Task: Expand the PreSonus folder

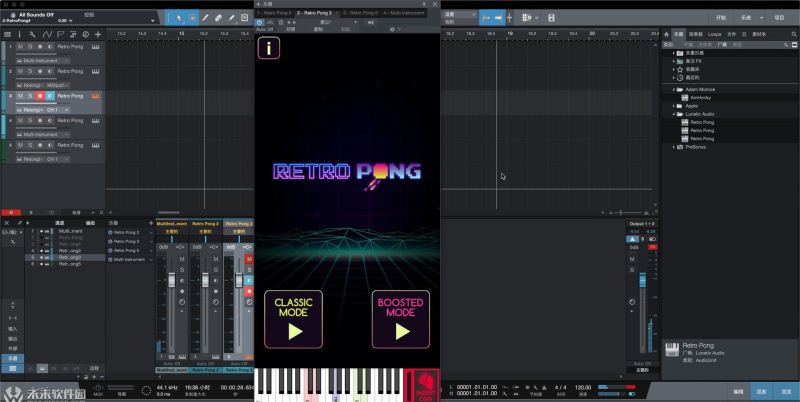Action: [674, 147]
